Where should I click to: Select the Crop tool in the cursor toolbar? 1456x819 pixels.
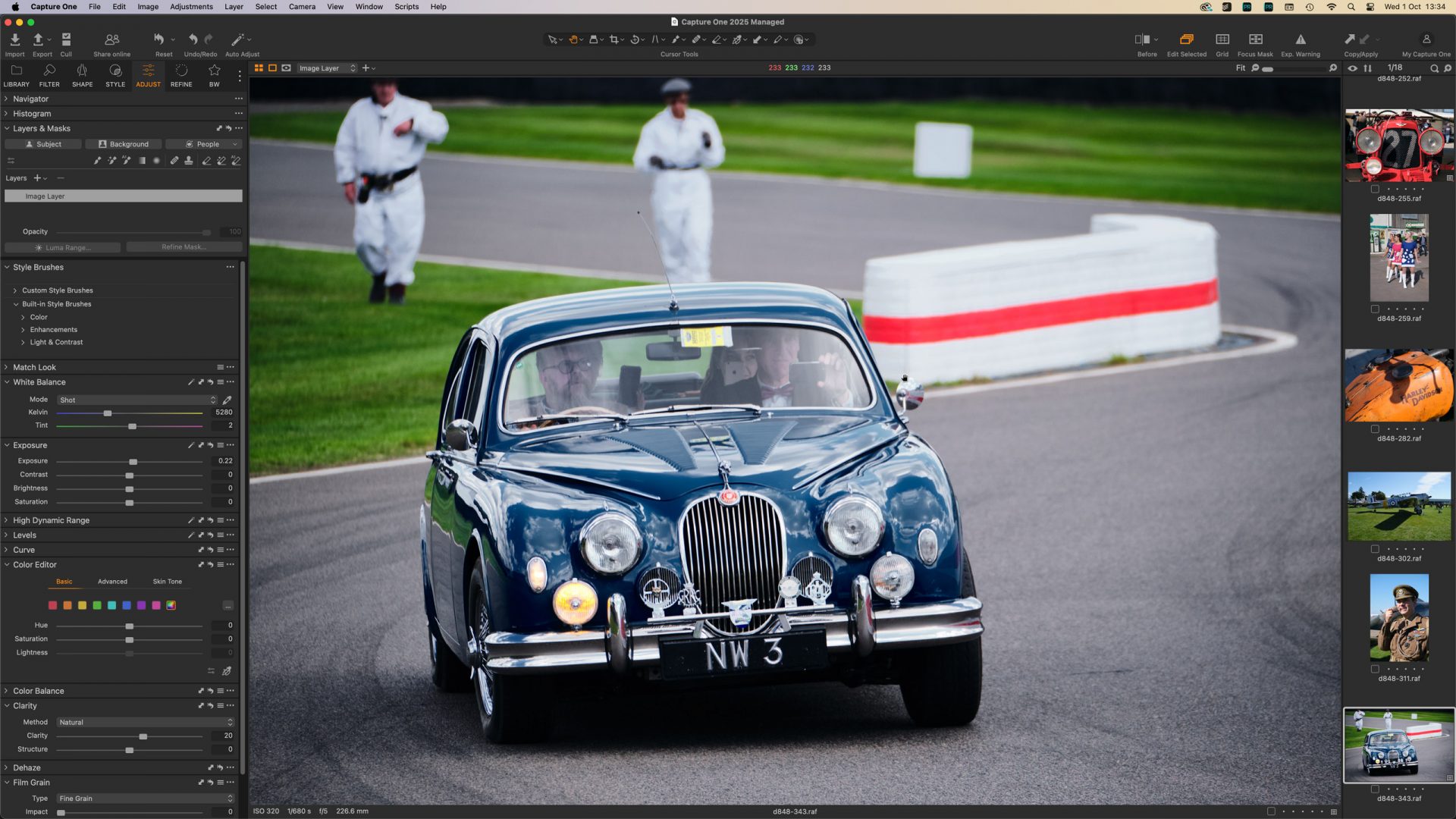614,39
